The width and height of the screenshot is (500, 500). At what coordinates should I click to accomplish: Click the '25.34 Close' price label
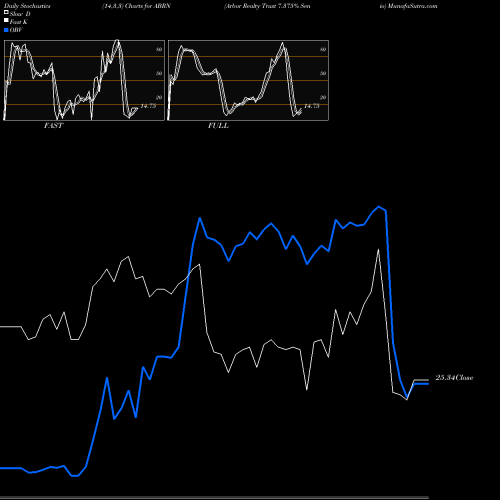coord(454,378)
